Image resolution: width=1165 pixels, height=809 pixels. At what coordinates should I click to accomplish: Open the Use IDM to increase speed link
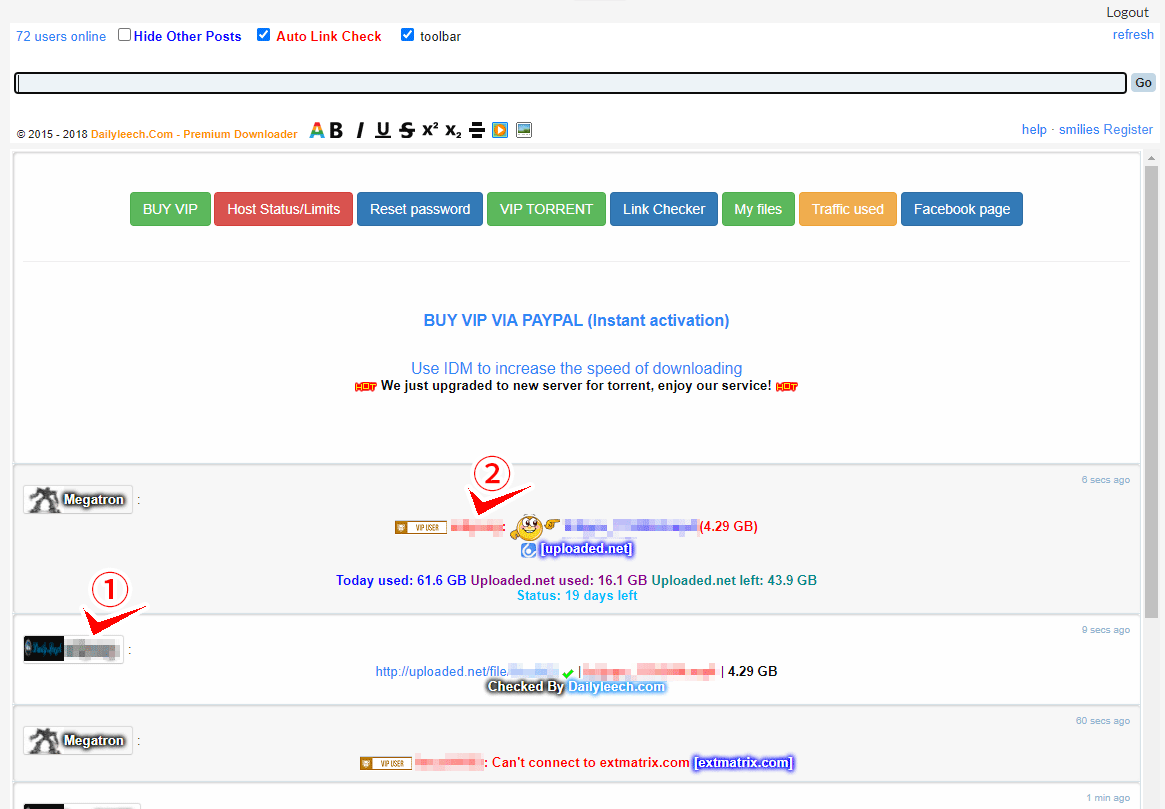577,368
